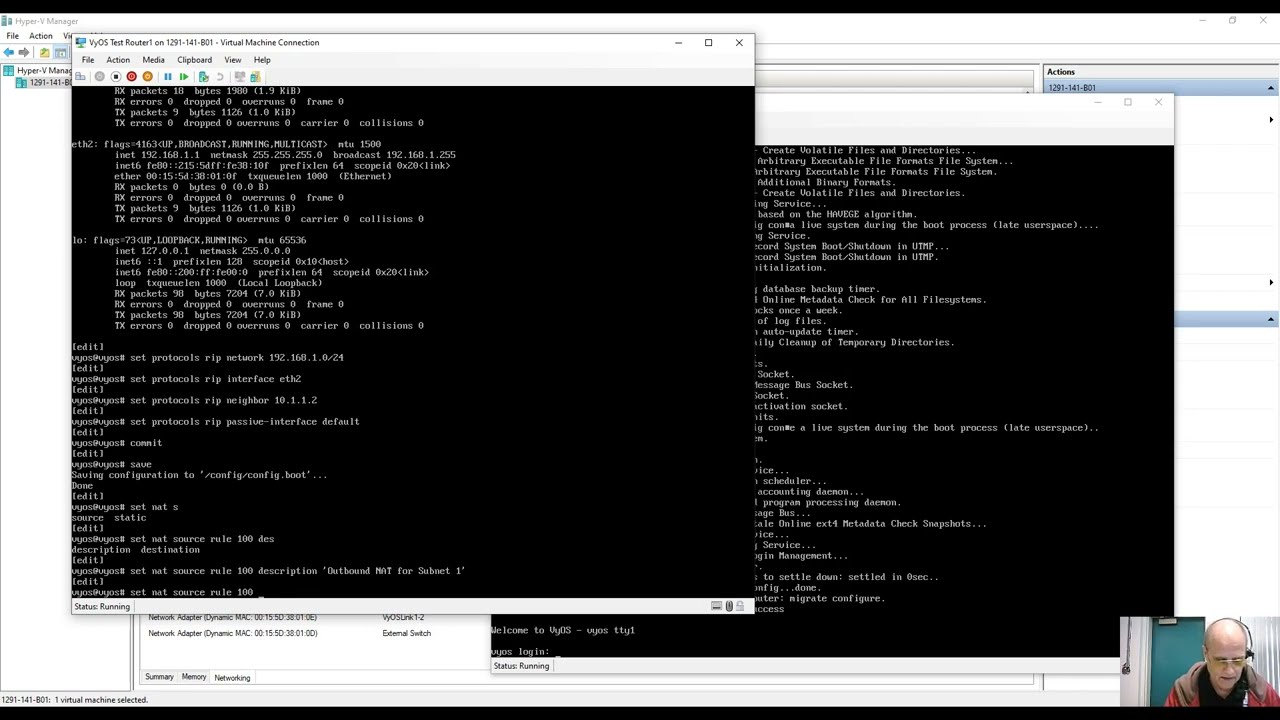Click the keyboard status icon in VM window

click(x=716, y=606)
